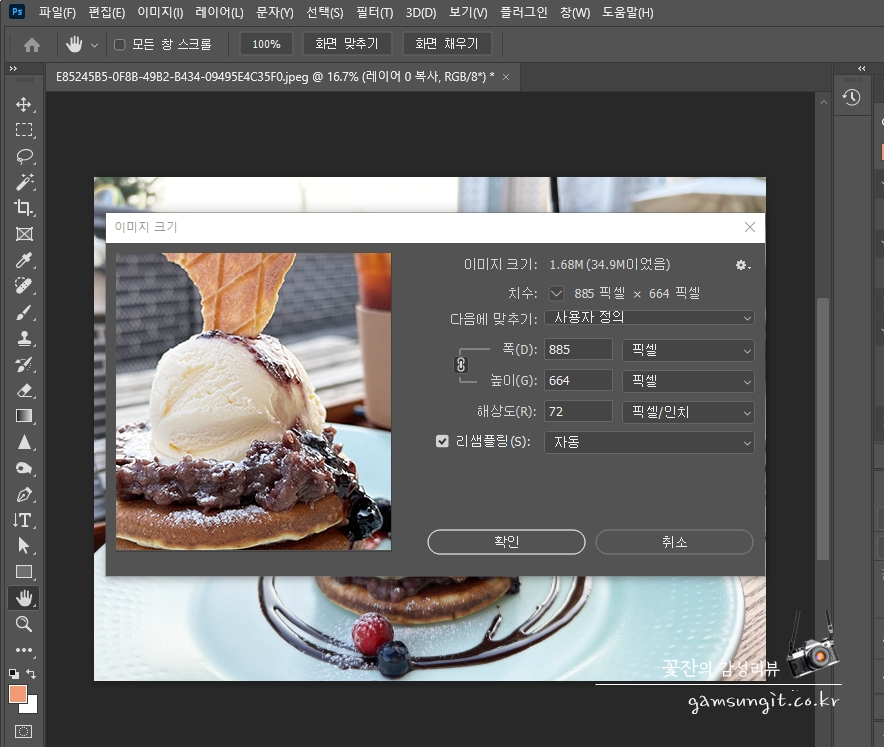Open the 치수 unit dropdown arrow
884x747 pixels.
[556, 293]
